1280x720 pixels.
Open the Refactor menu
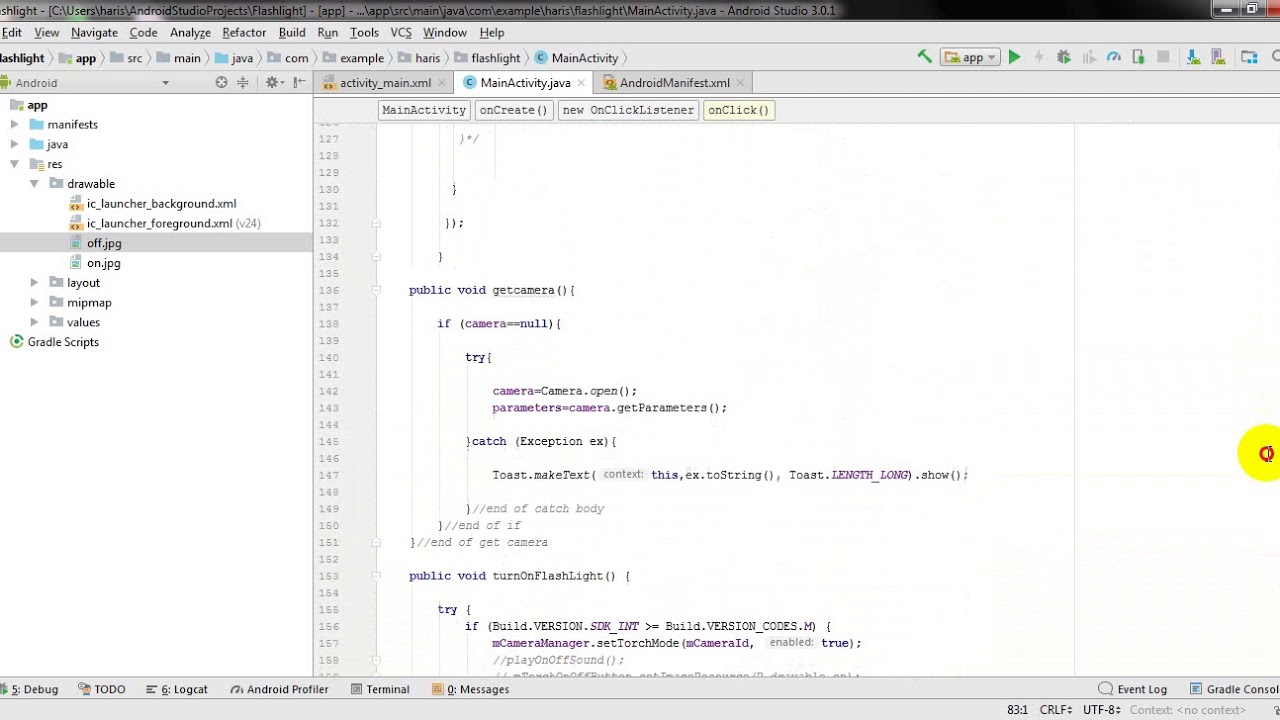click(x=244, y=32)
